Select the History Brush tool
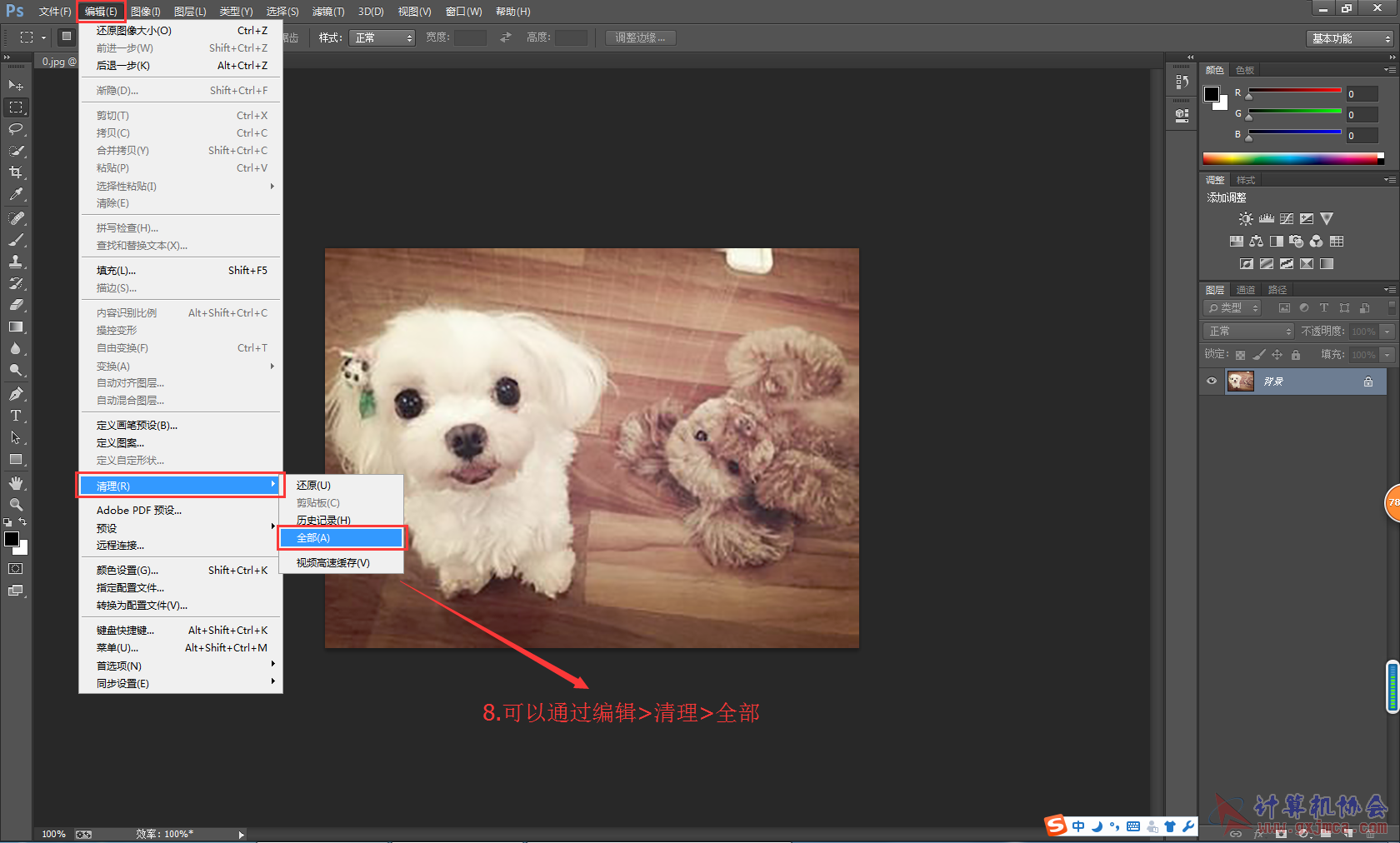Screen dimensions: 1400x843 pyautogui.click(x=16, y=283)
